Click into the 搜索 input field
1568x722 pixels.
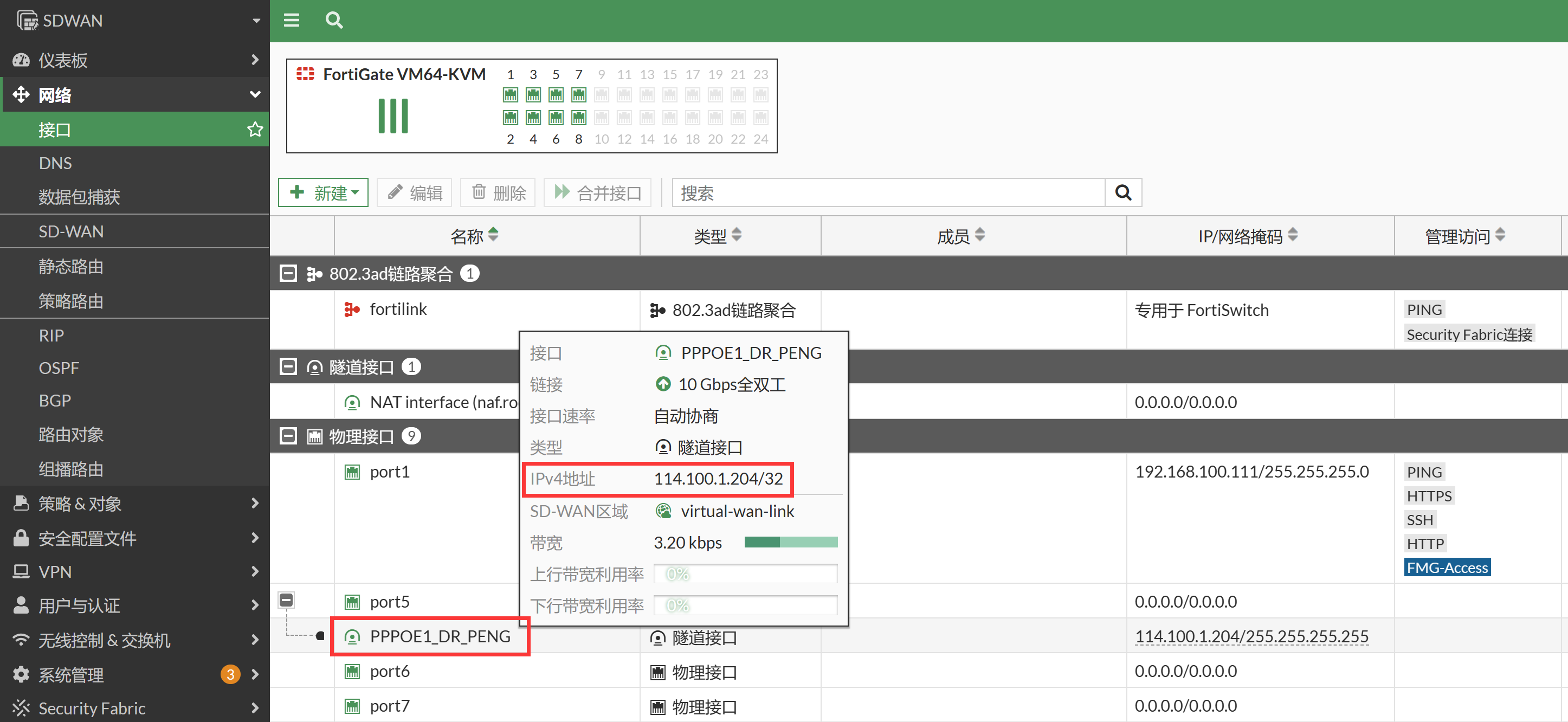coord(887,193)
